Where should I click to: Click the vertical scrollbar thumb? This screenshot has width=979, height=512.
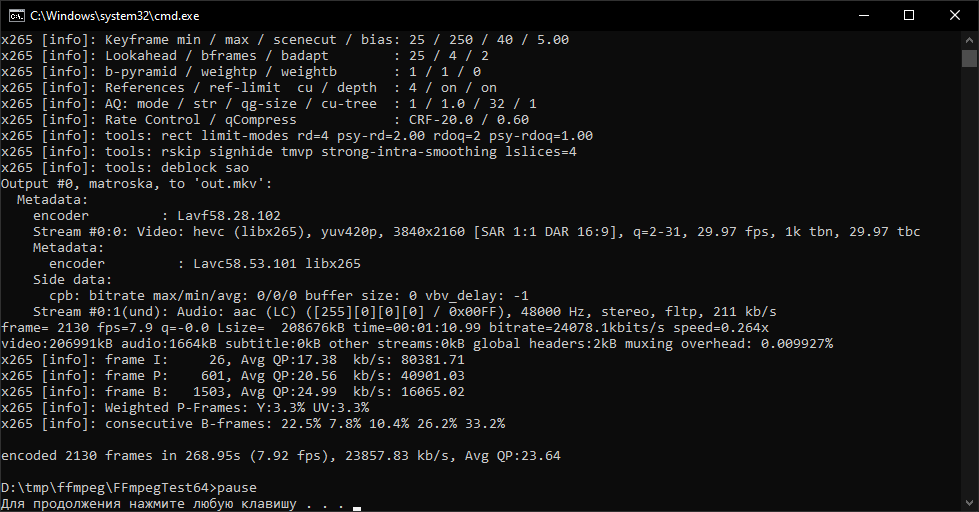point(970,60)
